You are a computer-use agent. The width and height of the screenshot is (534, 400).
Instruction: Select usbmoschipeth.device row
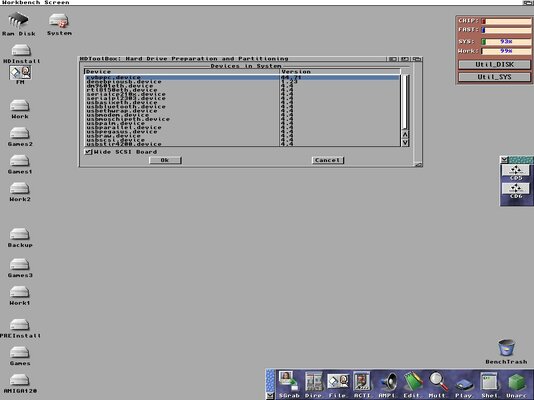242,119
